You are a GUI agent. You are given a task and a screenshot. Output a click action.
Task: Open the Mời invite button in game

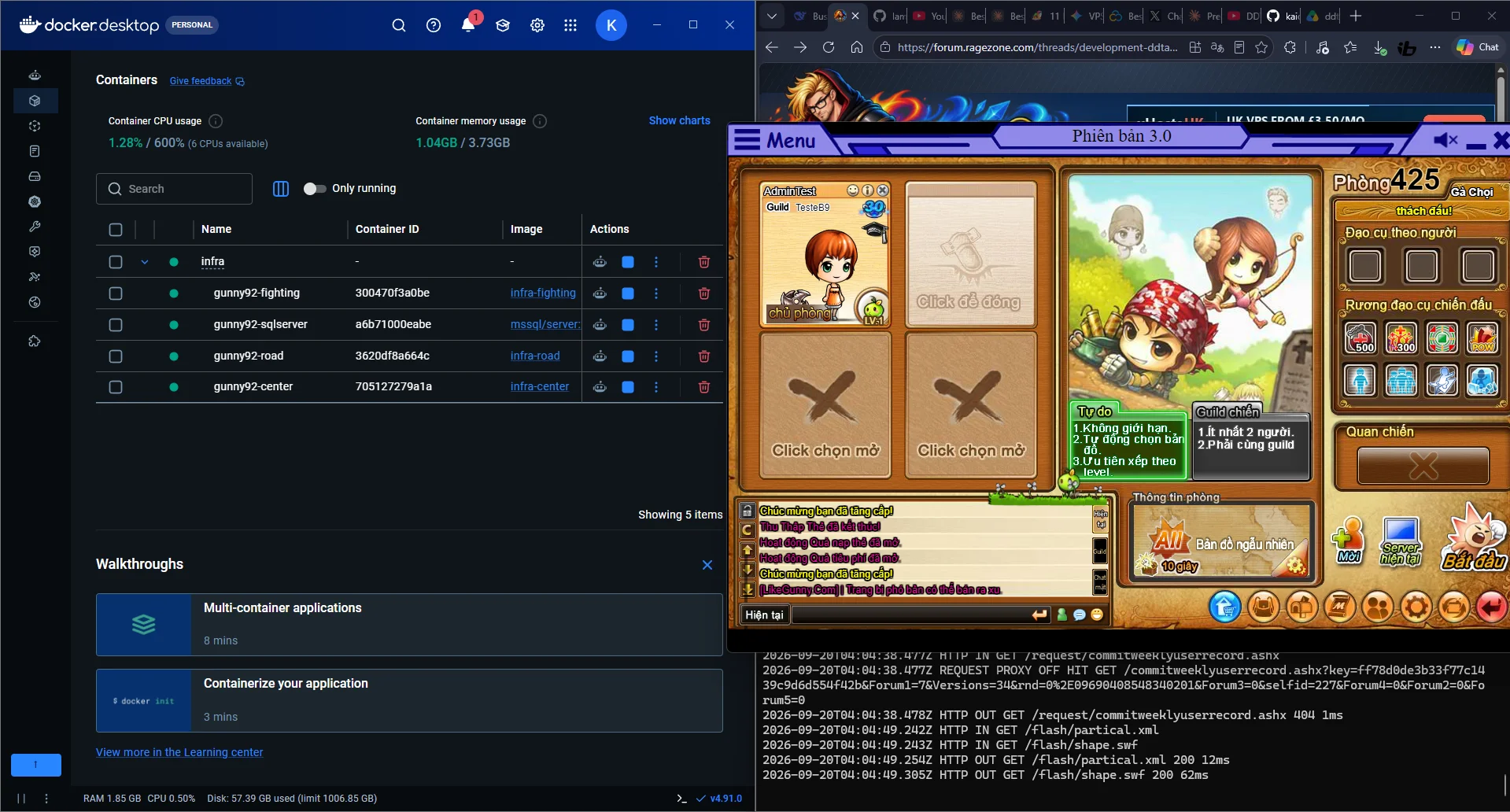[x=1349, y=541]
